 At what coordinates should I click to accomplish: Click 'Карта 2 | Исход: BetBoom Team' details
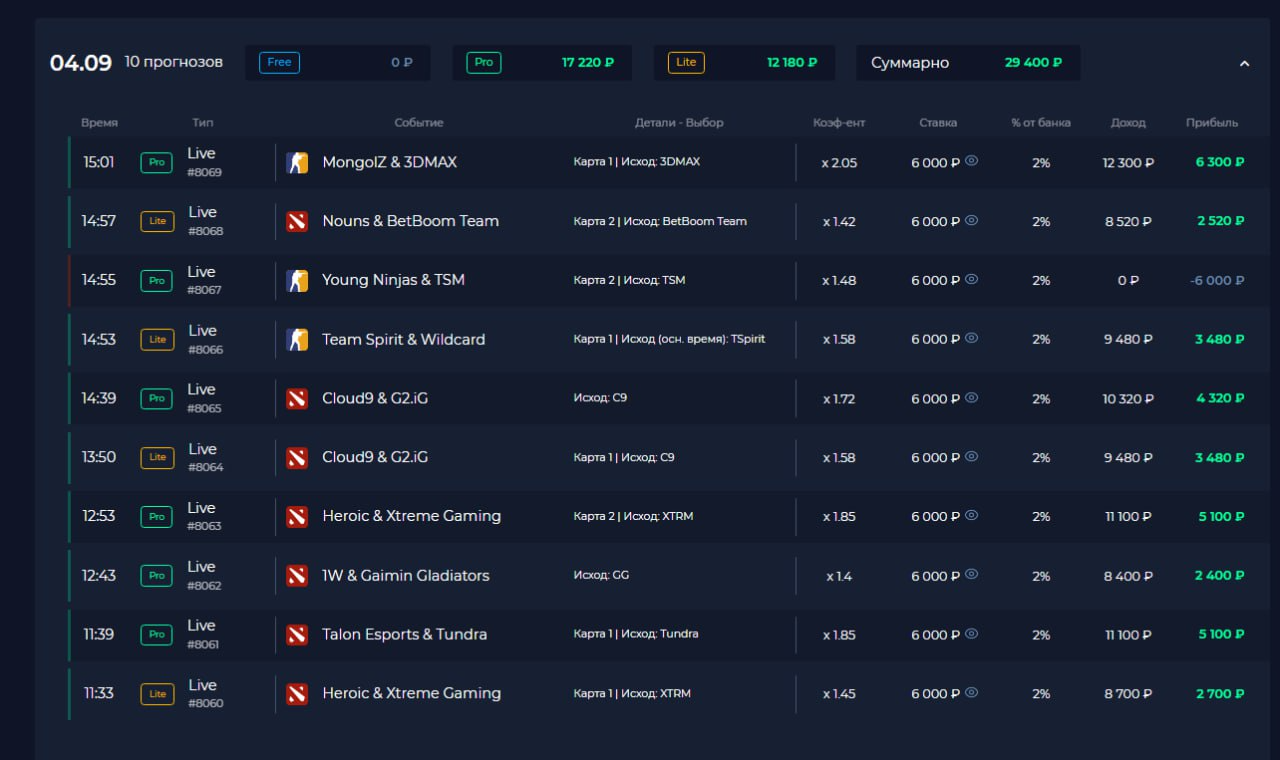(660, 221)
